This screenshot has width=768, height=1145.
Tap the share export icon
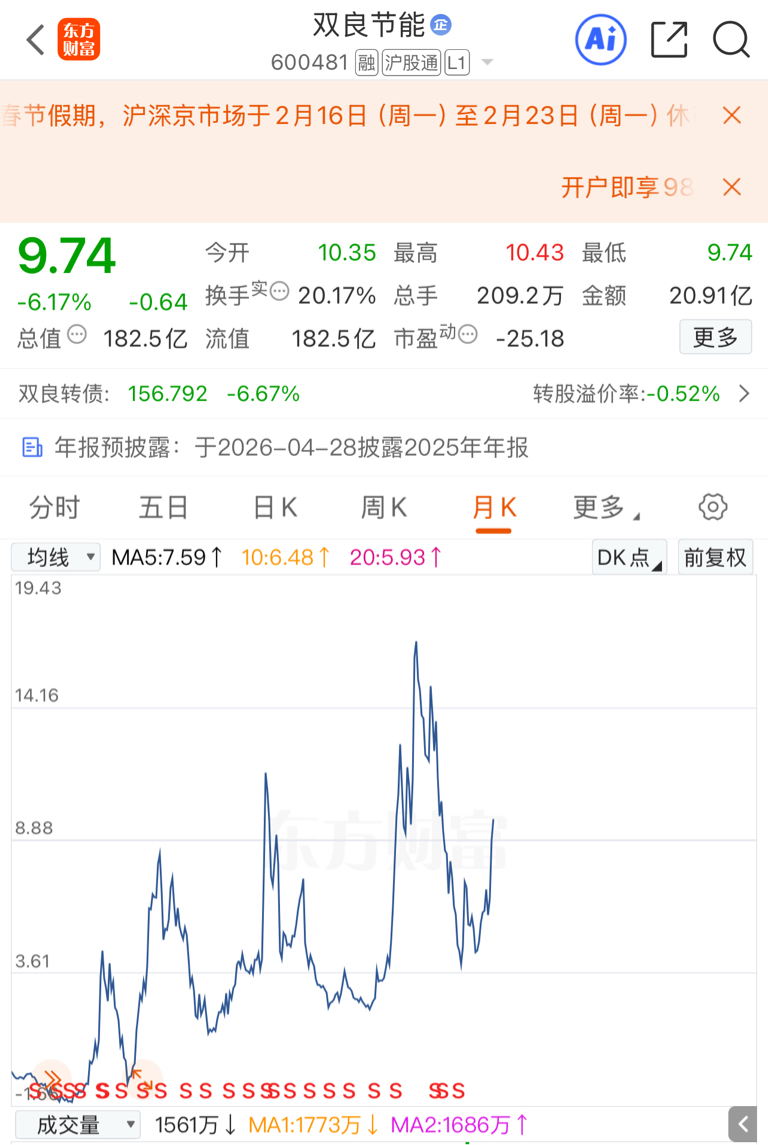[x=669, y=39]
